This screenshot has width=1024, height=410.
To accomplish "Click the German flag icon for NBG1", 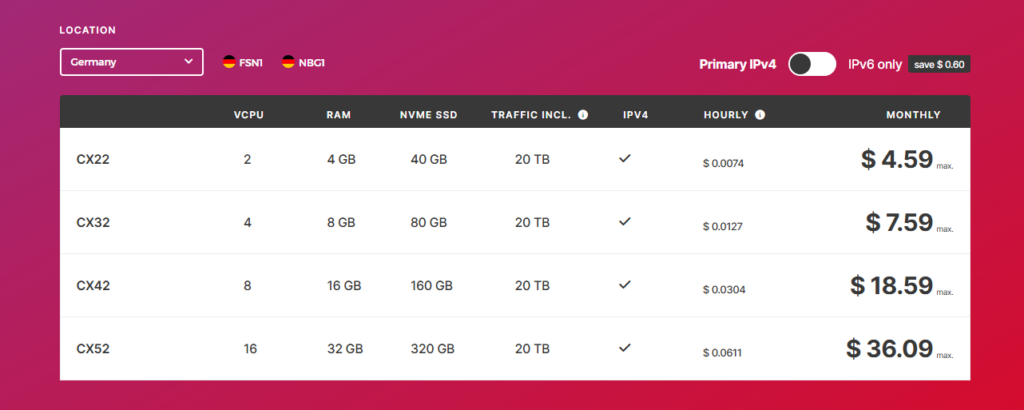I will (288, 62).
